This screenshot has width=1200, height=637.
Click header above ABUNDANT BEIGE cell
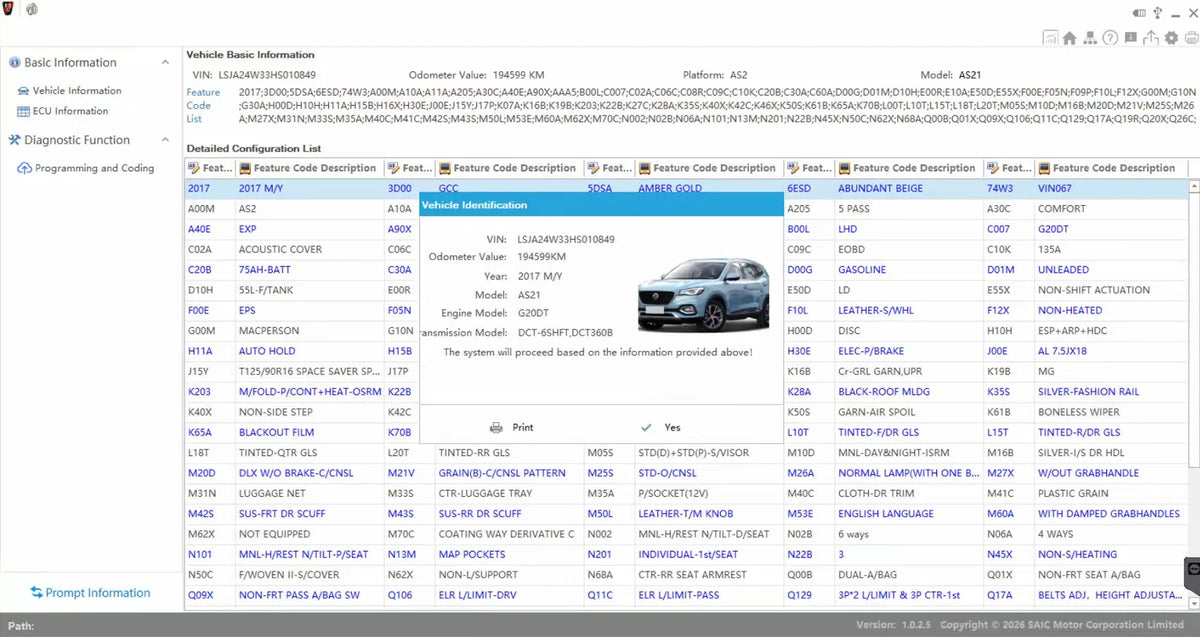point(909,168)
